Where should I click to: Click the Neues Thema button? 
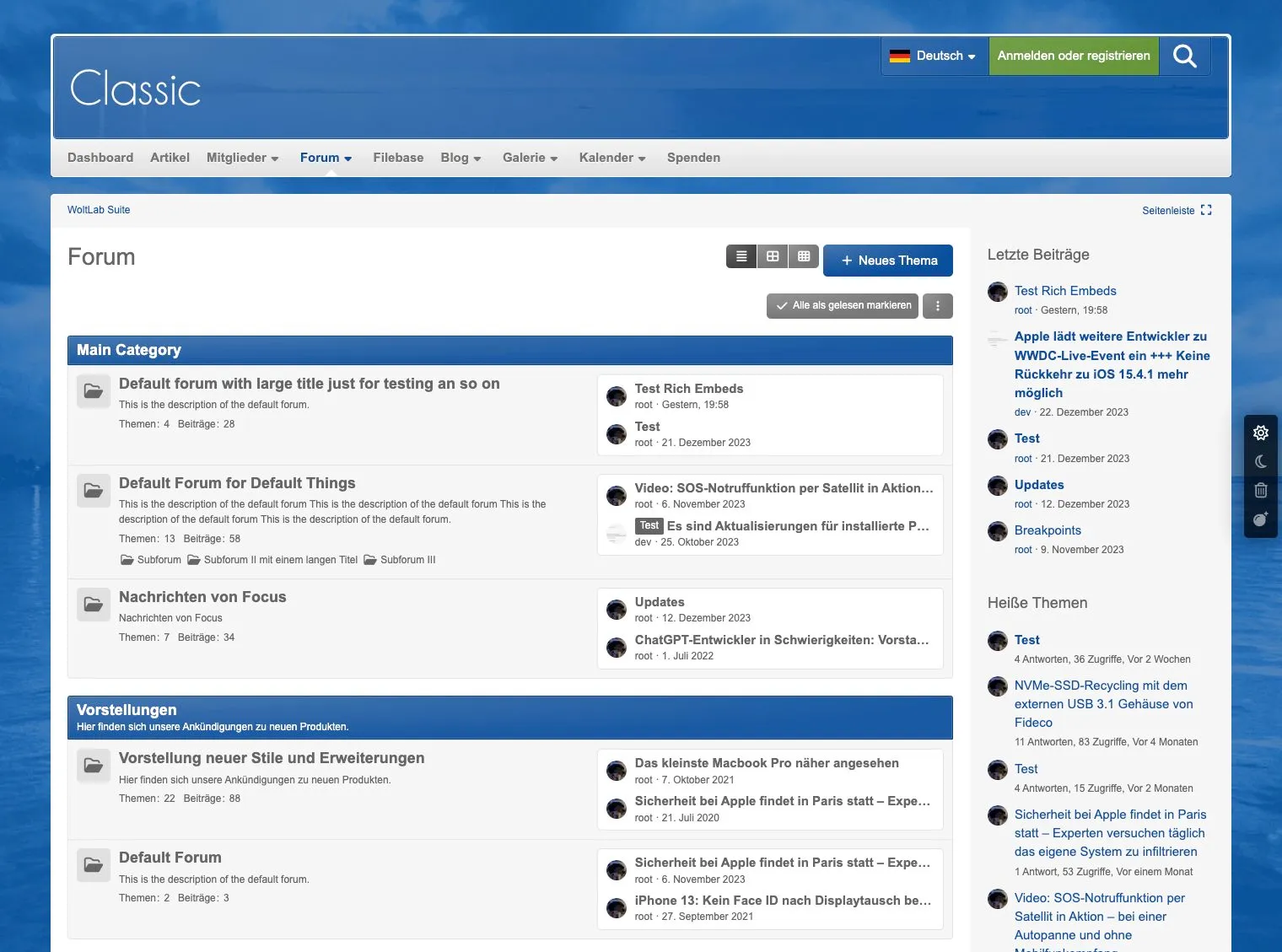point(888,261)
